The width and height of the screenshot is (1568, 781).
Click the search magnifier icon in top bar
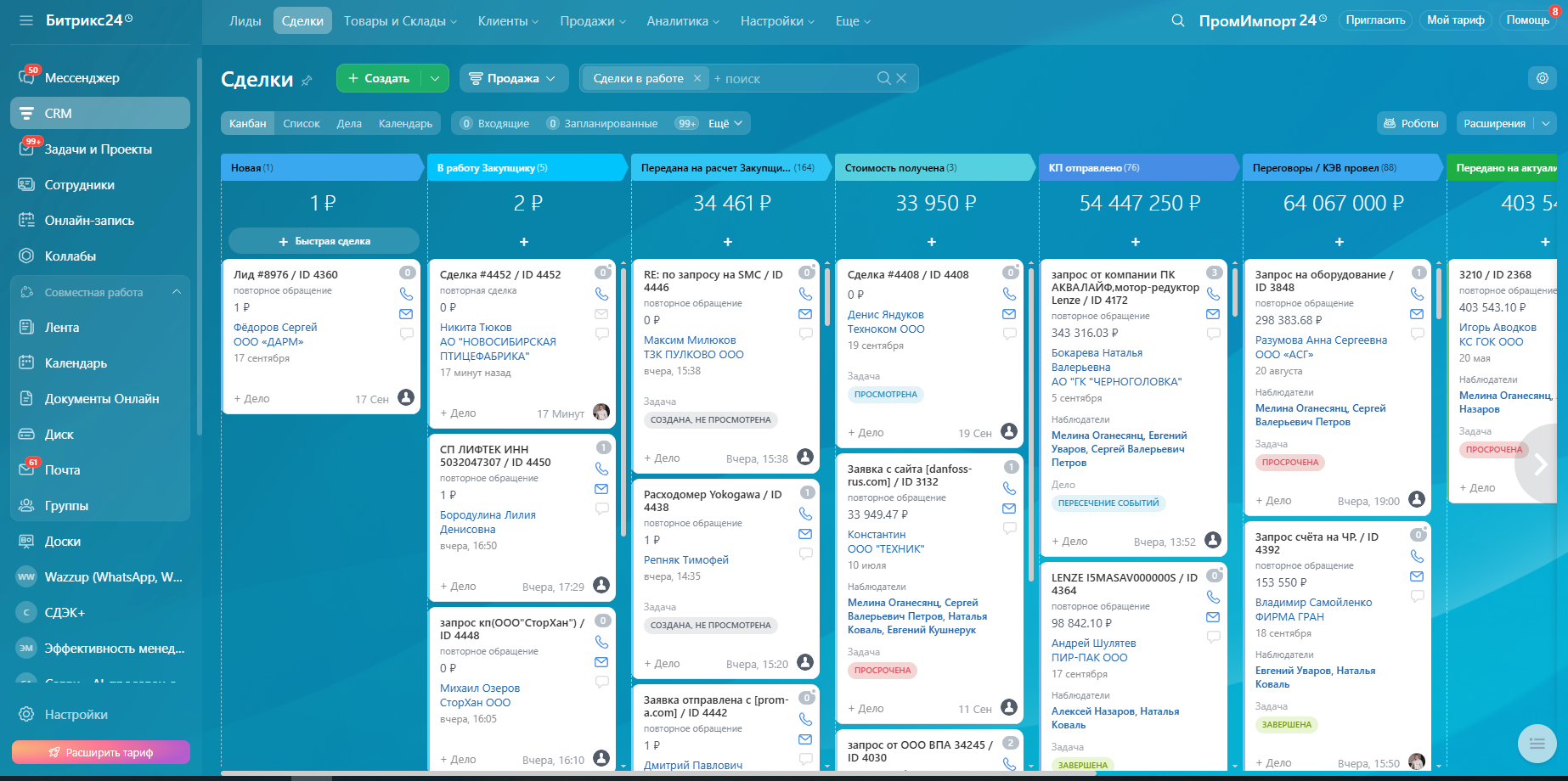pyautogui.click(x=1177, y=20)
